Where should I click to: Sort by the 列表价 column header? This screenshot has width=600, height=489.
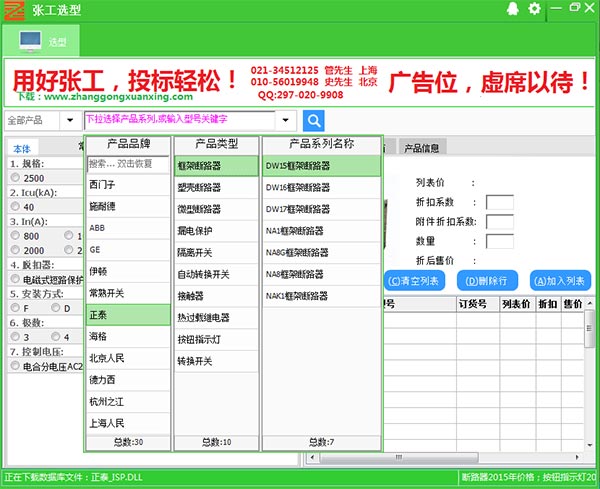click(517, 304)
